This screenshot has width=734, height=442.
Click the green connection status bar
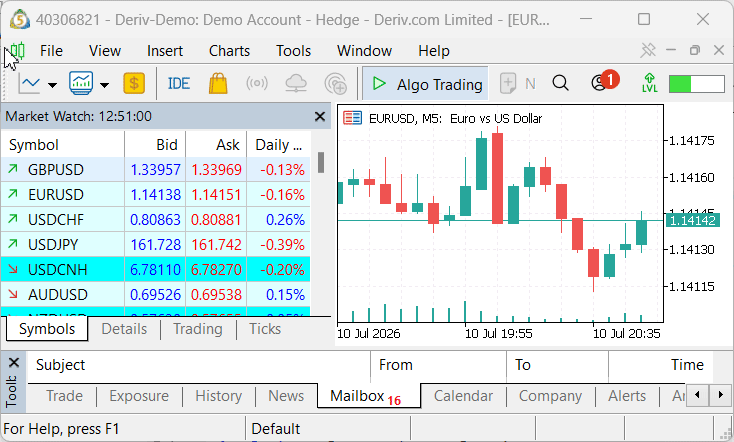[697, 84]
